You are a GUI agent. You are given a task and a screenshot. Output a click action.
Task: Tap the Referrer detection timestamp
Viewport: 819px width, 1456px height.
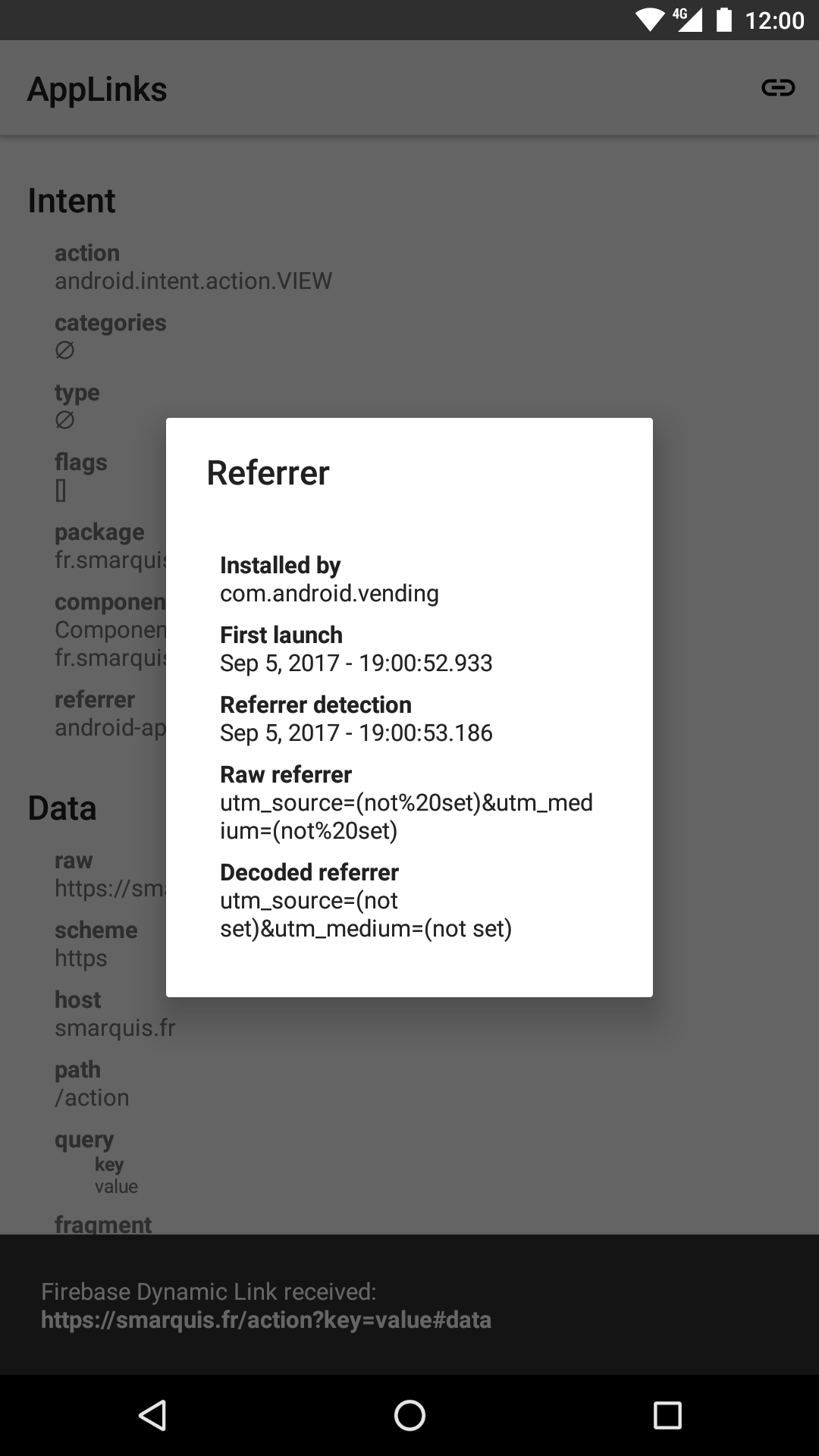[x=356, y=733]
